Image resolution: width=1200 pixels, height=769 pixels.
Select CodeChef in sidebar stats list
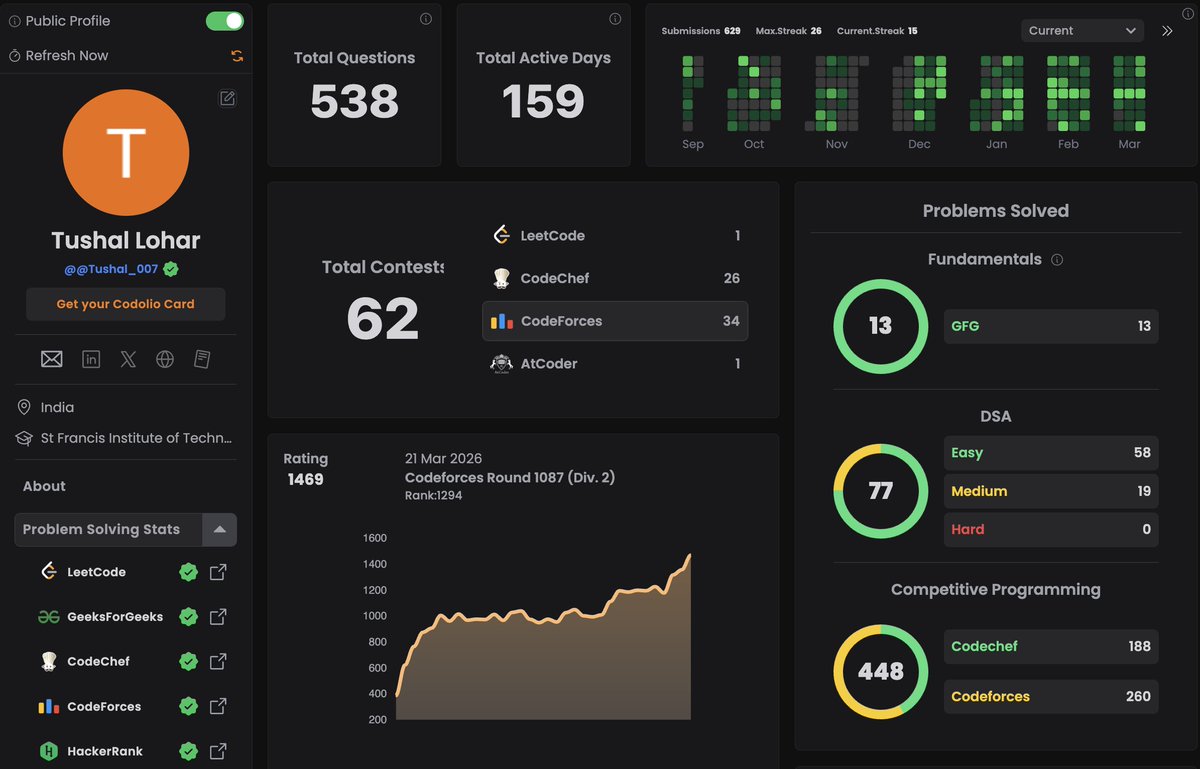click(x=98, y=661)
